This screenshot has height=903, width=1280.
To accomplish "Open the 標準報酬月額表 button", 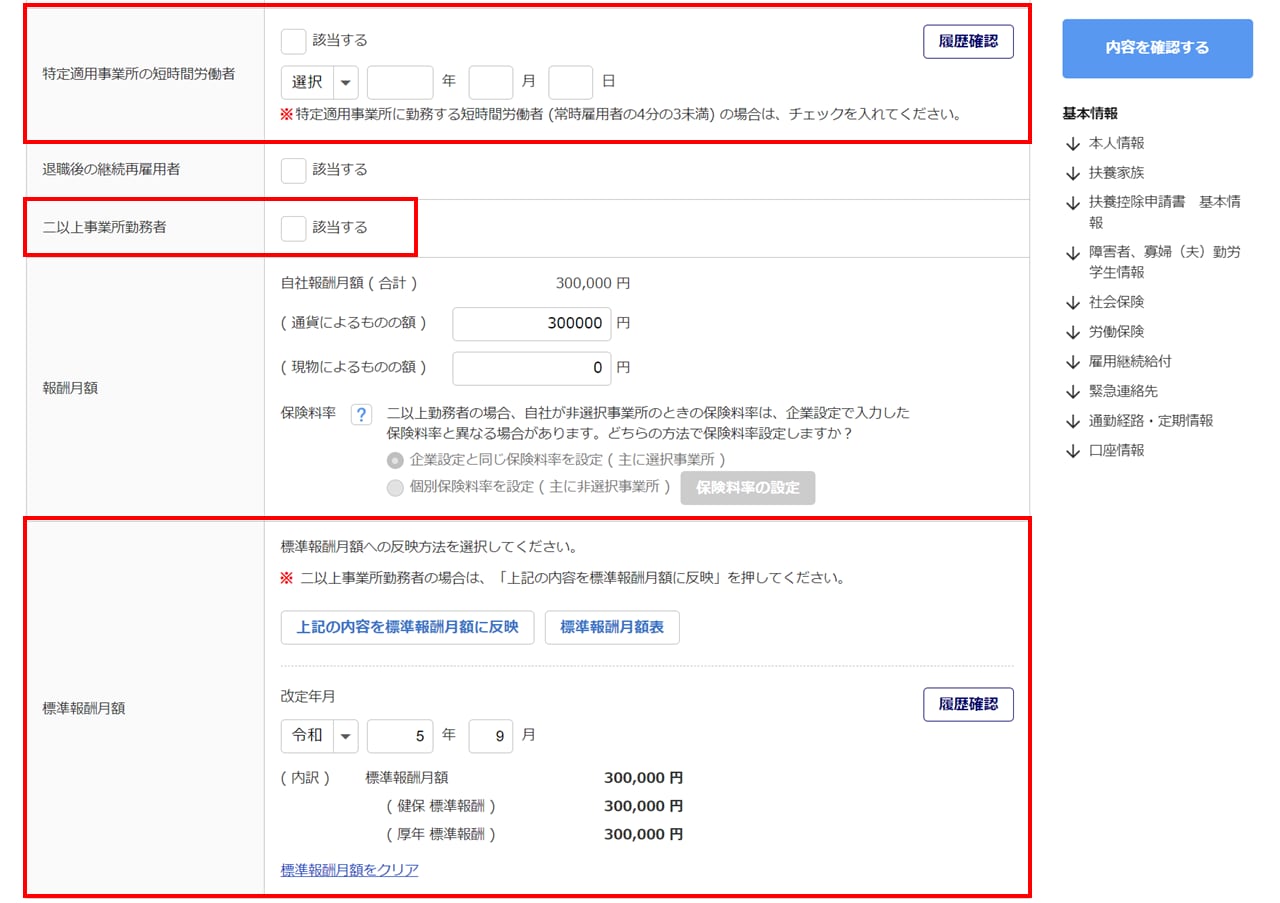I will coord(612,628).
